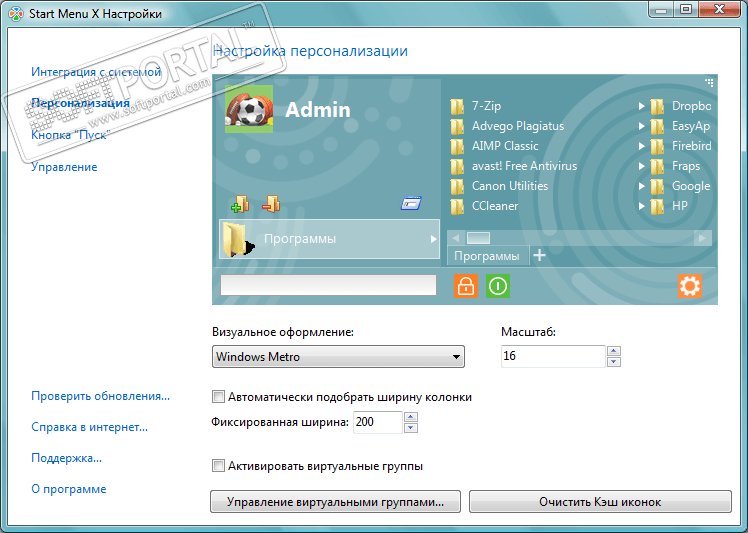748x533 pixels.
Task: Click the HP folder icon
Action: (x=657, y=207)
